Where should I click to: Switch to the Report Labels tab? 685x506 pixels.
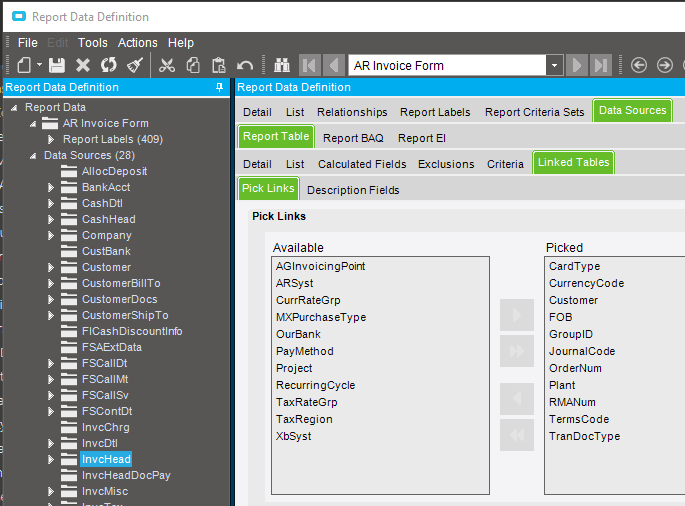[x=435, y=112]
